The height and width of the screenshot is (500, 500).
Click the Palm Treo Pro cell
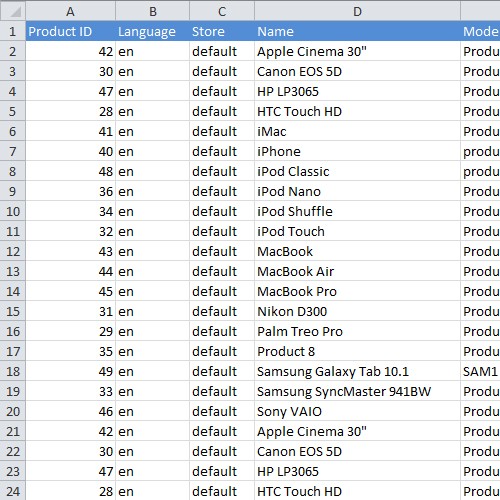pos(357,331)
